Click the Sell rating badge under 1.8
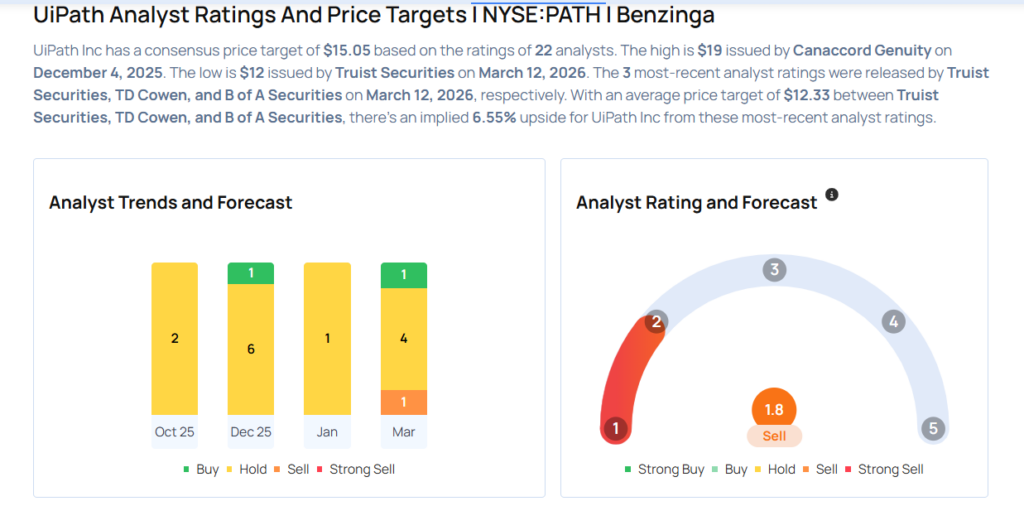 774,436
